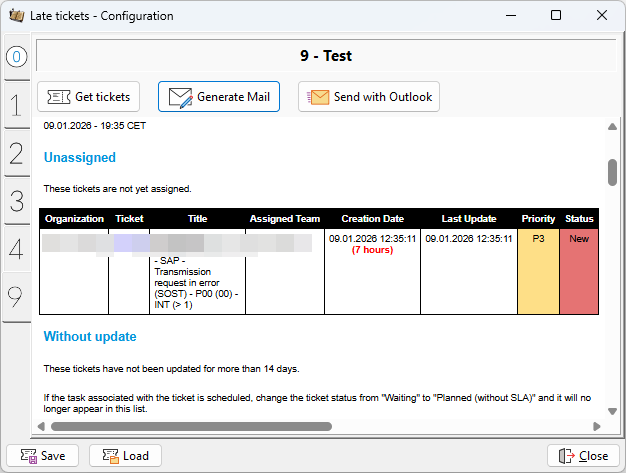Click the yellow P3 priority cell
Image resolution: width=626 pixels, height=473 pixels.
[x=538, y=271]
